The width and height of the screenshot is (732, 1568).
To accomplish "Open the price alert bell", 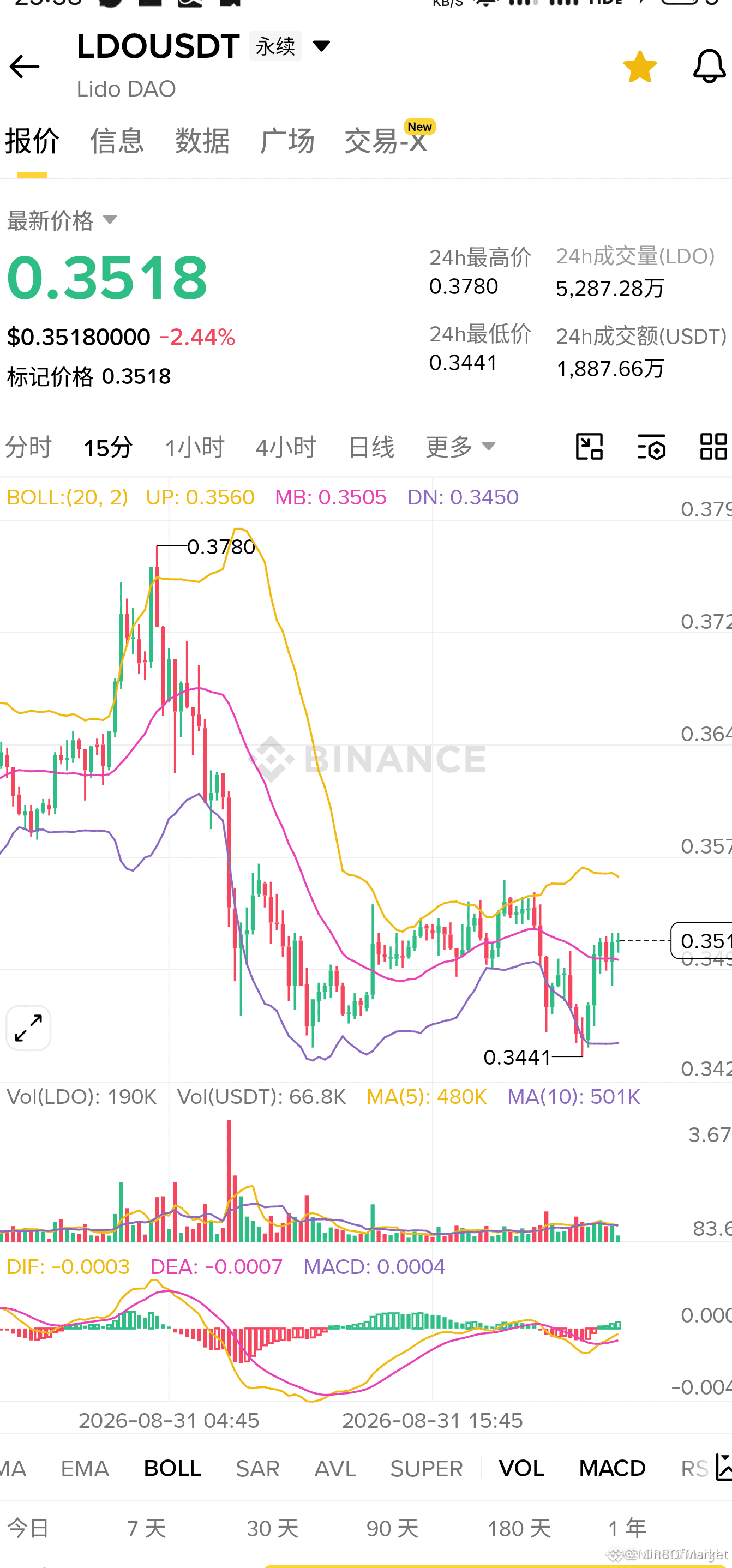I will (x=710, y=67).
